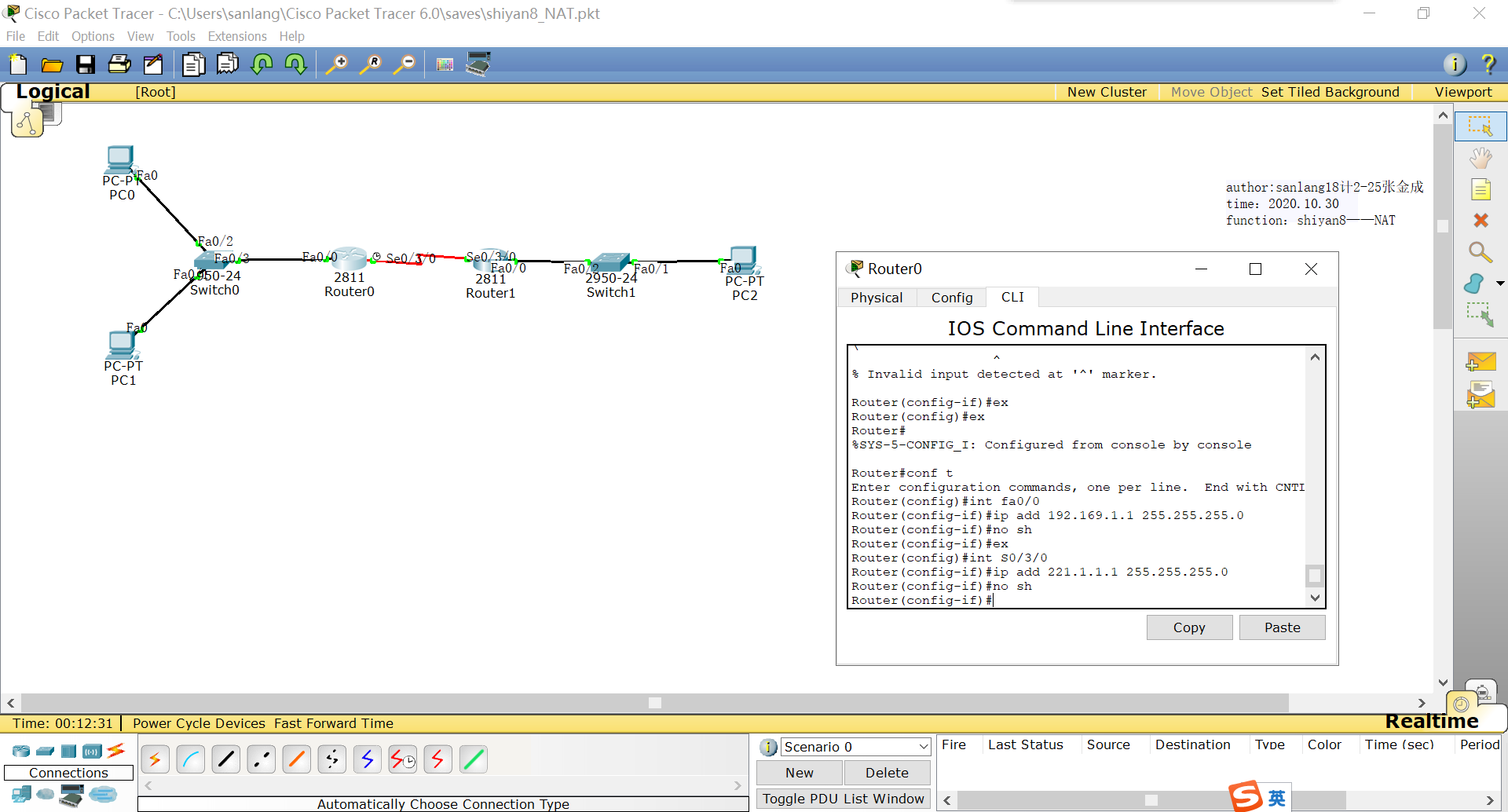Screen dimensions: 1508x812
Task: Switch to the Config tab in Router0
Action: (952, 298)
